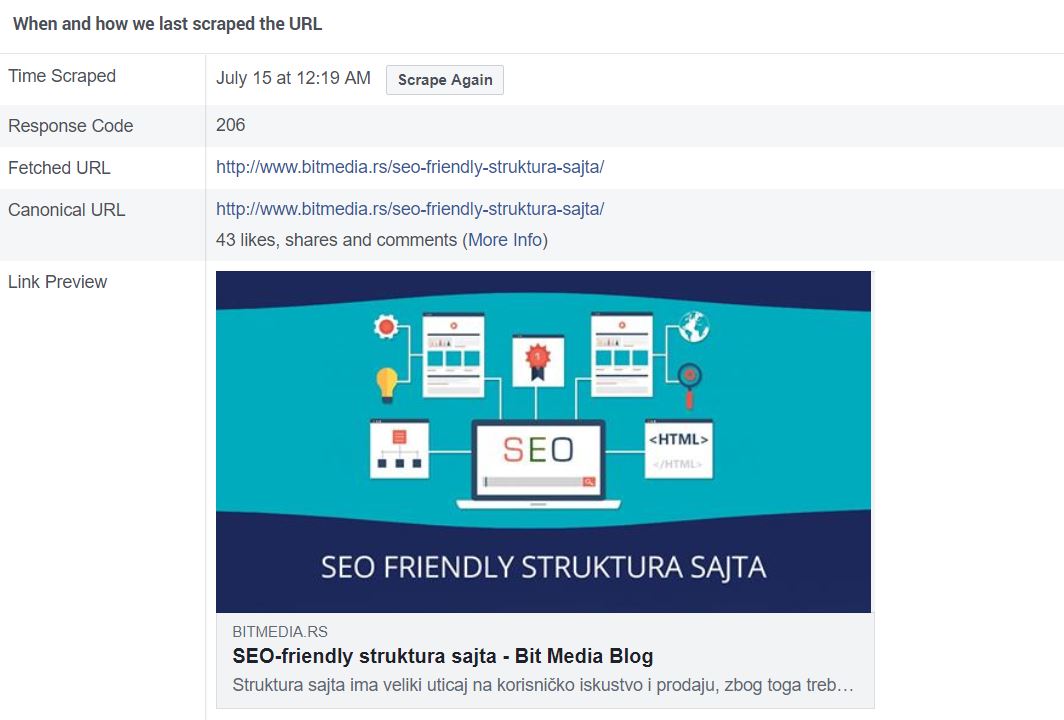
Task: Click the Scrape Again button
Action: (x=445, y=80)
